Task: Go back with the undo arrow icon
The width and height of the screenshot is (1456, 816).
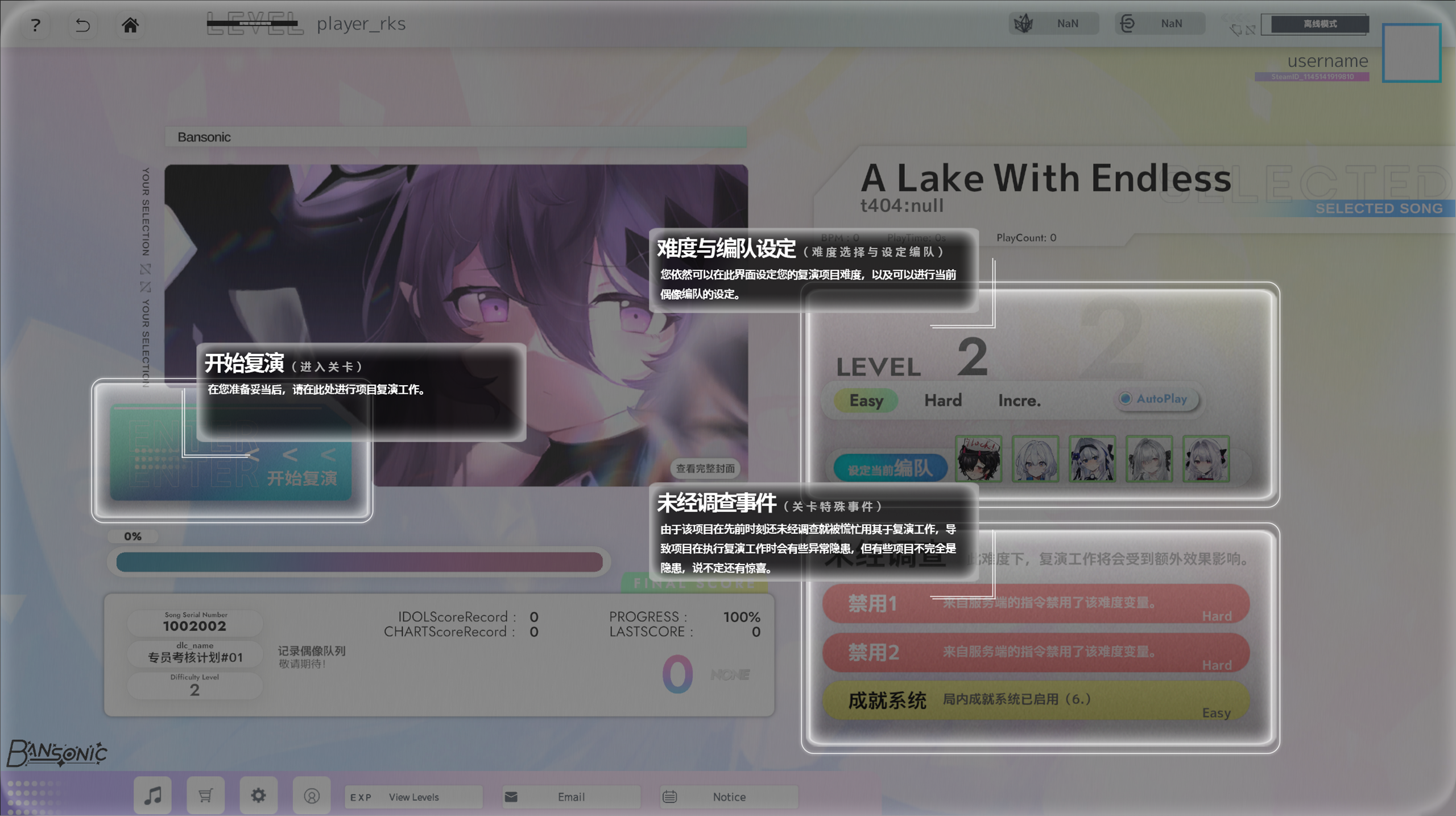Action: click(x=82, y=24)
